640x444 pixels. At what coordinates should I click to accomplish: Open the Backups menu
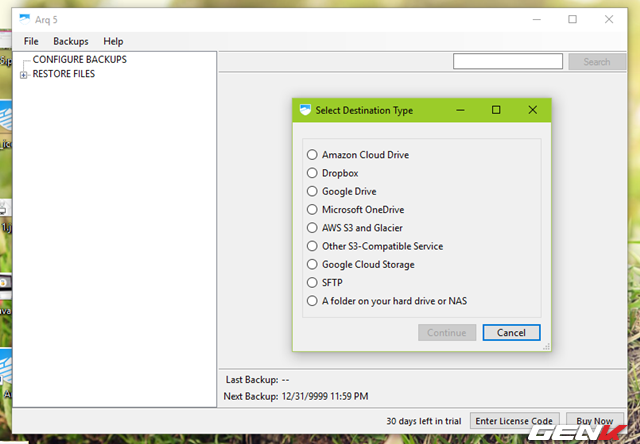click(x=71, y=42)
